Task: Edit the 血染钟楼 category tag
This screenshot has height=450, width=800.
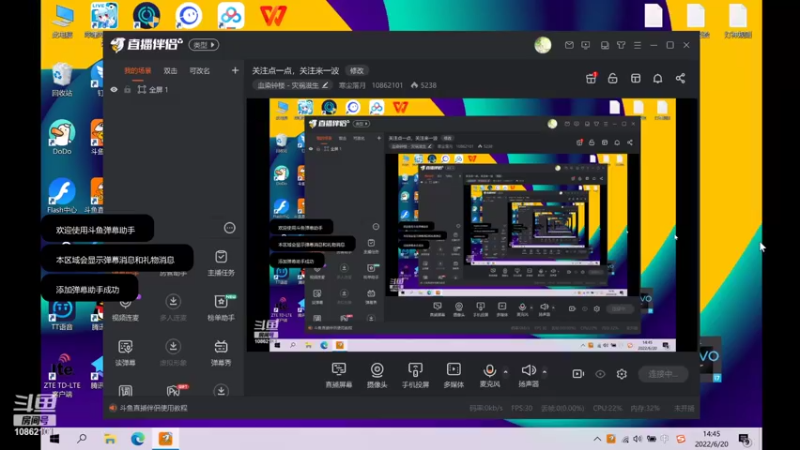Action: (293, 85)
